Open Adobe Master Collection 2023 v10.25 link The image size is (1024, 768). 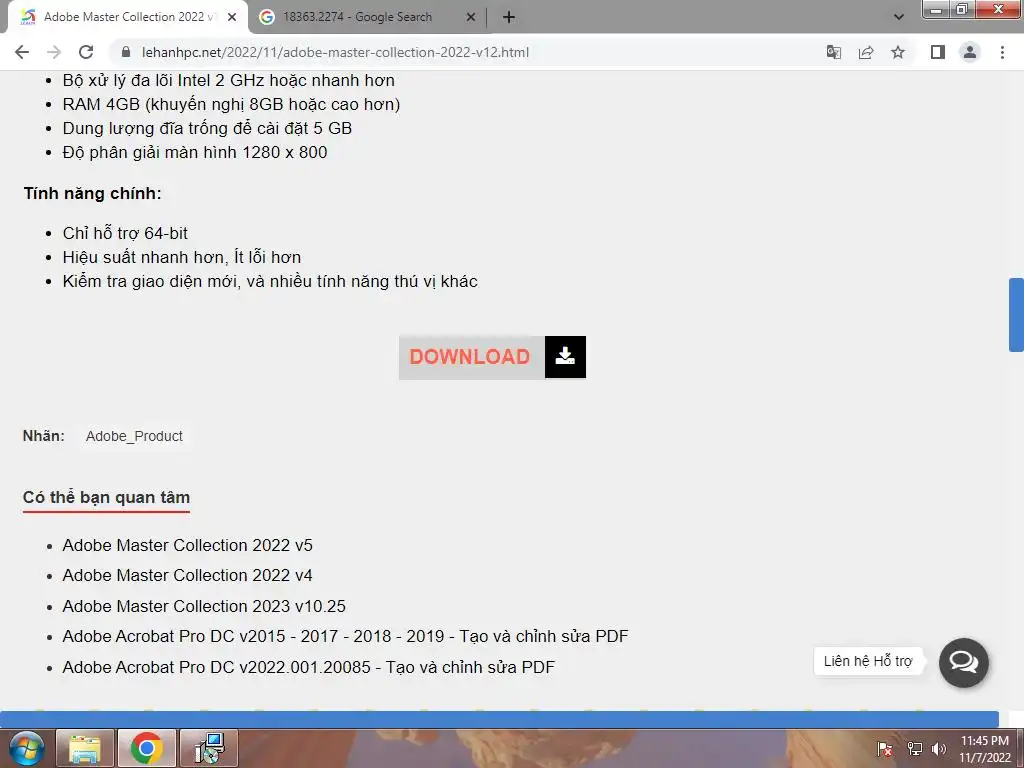[x=204, y=606]
